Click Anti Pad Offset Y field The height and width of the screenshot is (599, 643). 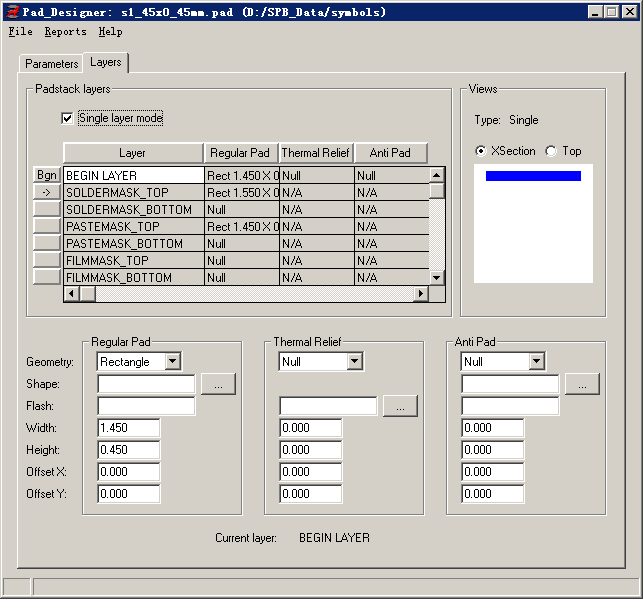coord(493,494)
